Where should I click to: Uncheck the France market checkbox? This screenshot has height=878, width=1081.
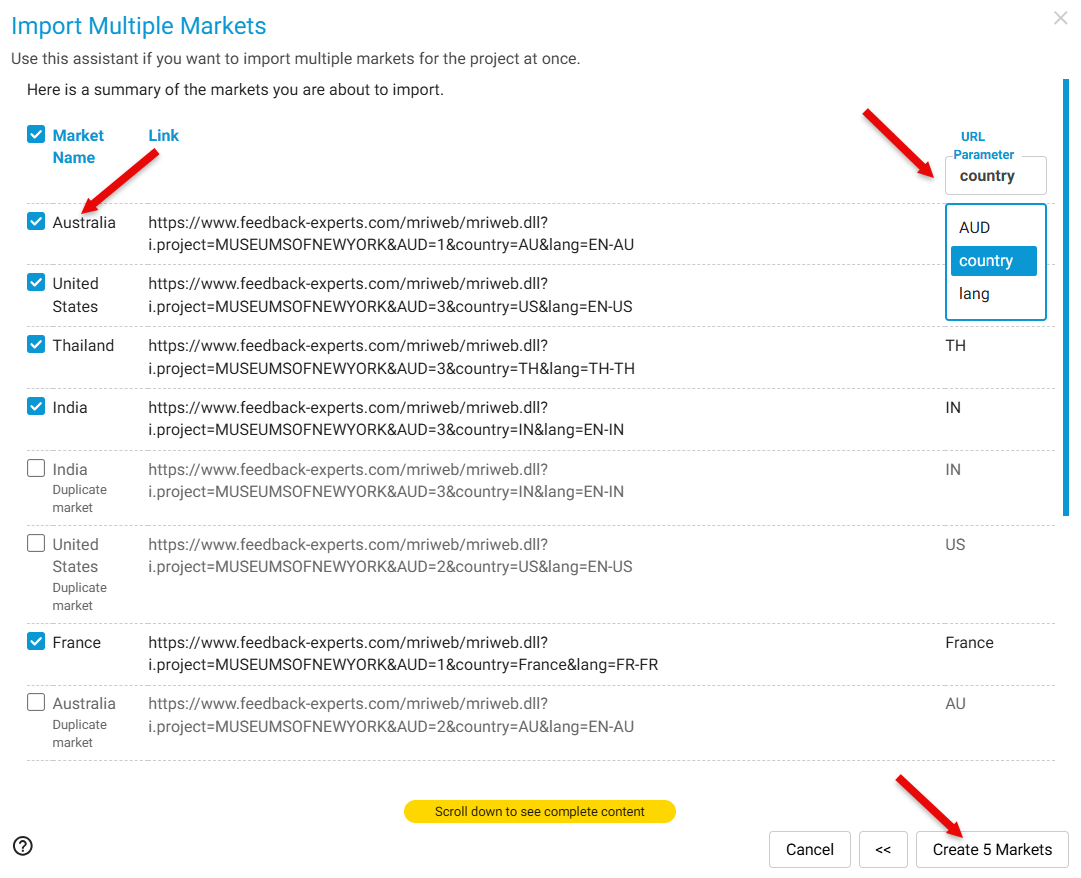point(36,641)
